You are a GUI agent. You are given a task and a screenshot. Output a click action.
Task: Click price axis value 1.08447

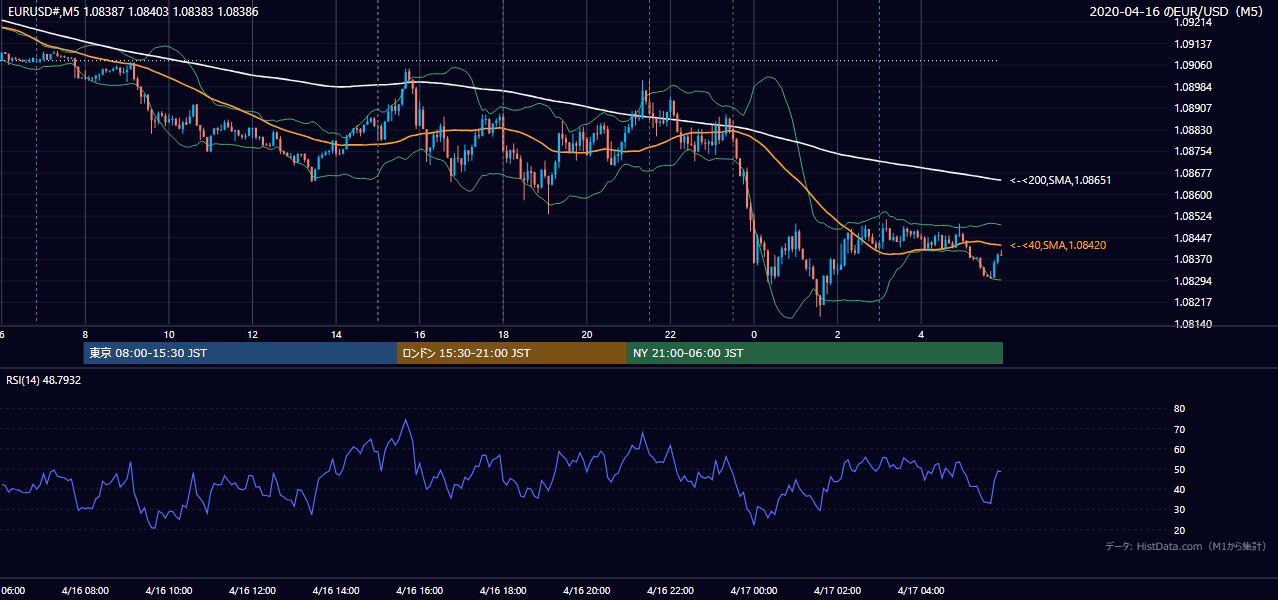[1192, 238]
